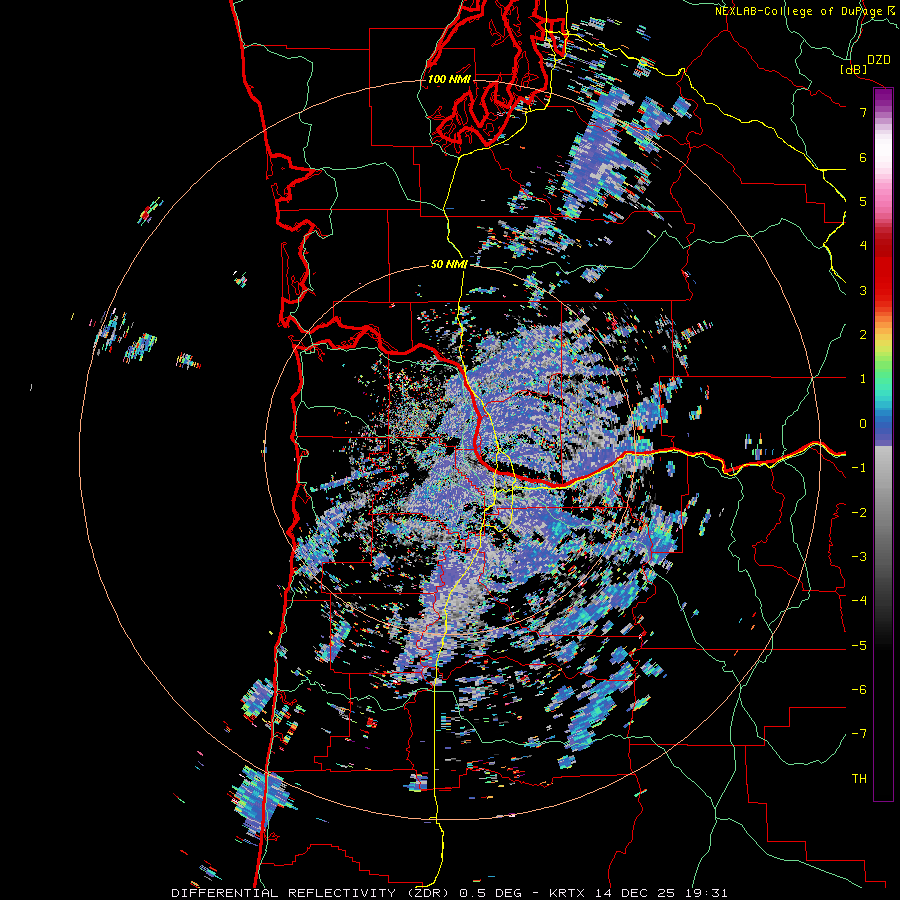900x900 pixels.
Task: Click the 7 value on color scale
Action: (863, 112)
